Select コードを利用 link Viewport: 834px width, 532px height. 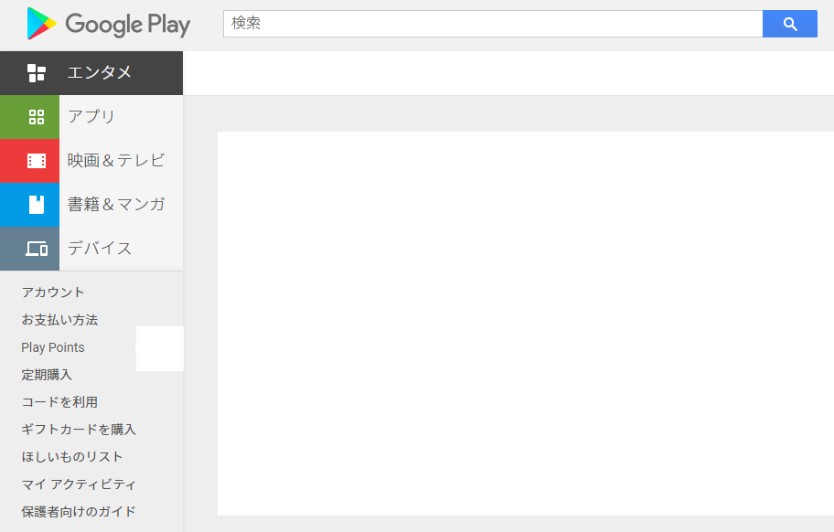click(60, 402)
